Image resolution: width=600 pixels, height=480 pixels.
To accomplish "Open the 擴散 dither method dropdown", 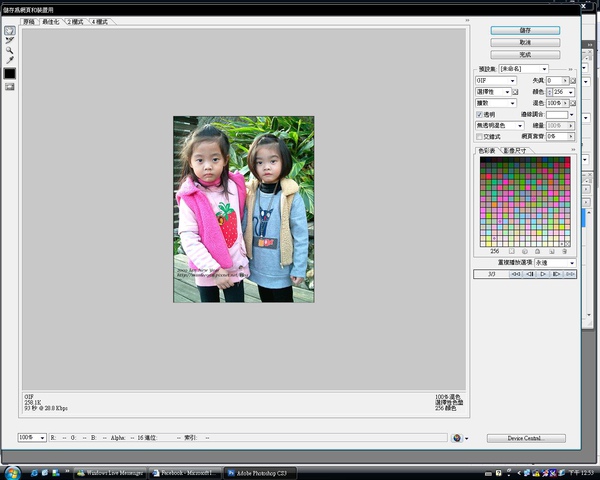I will [496, 103].
